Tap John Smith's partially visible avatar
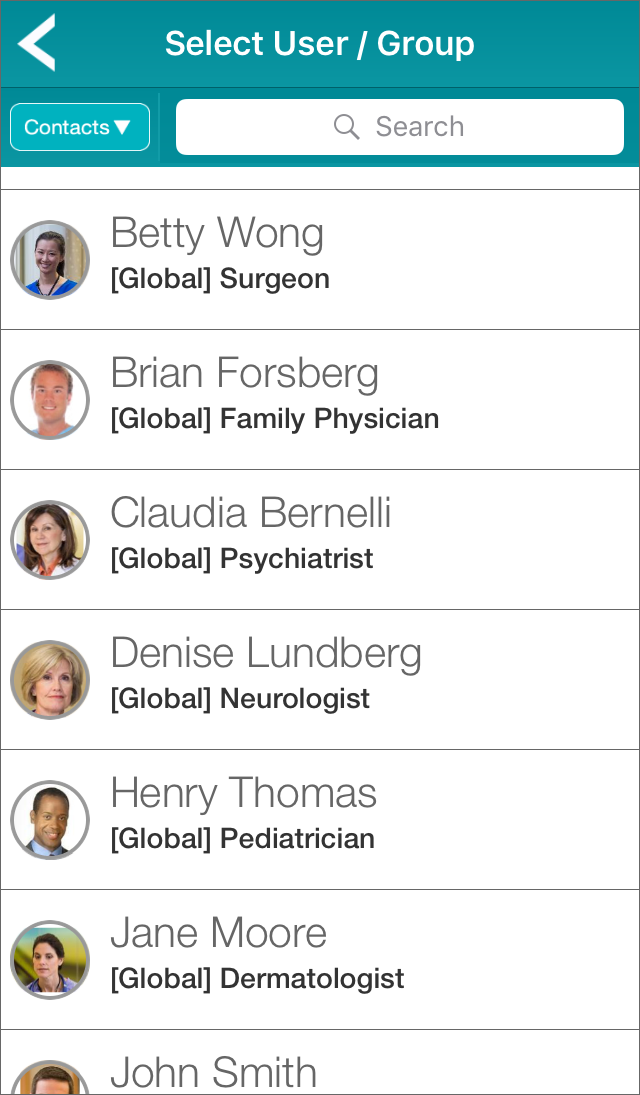 click(50, 1078)
